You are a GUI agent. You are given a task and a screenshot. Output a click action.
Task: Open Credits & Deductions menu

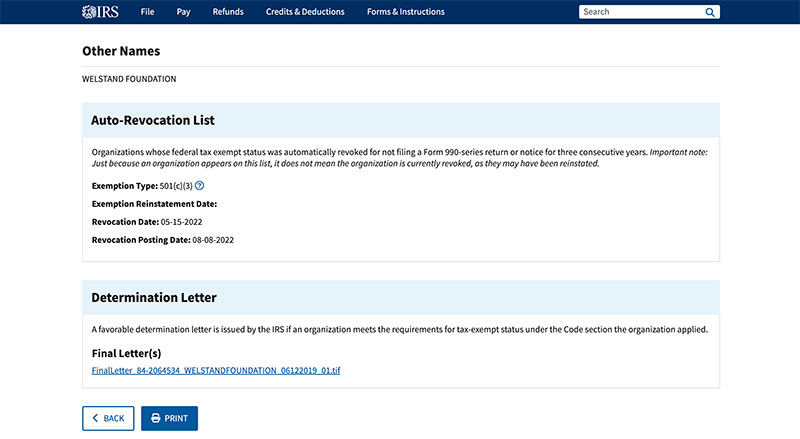coord(305,12)
